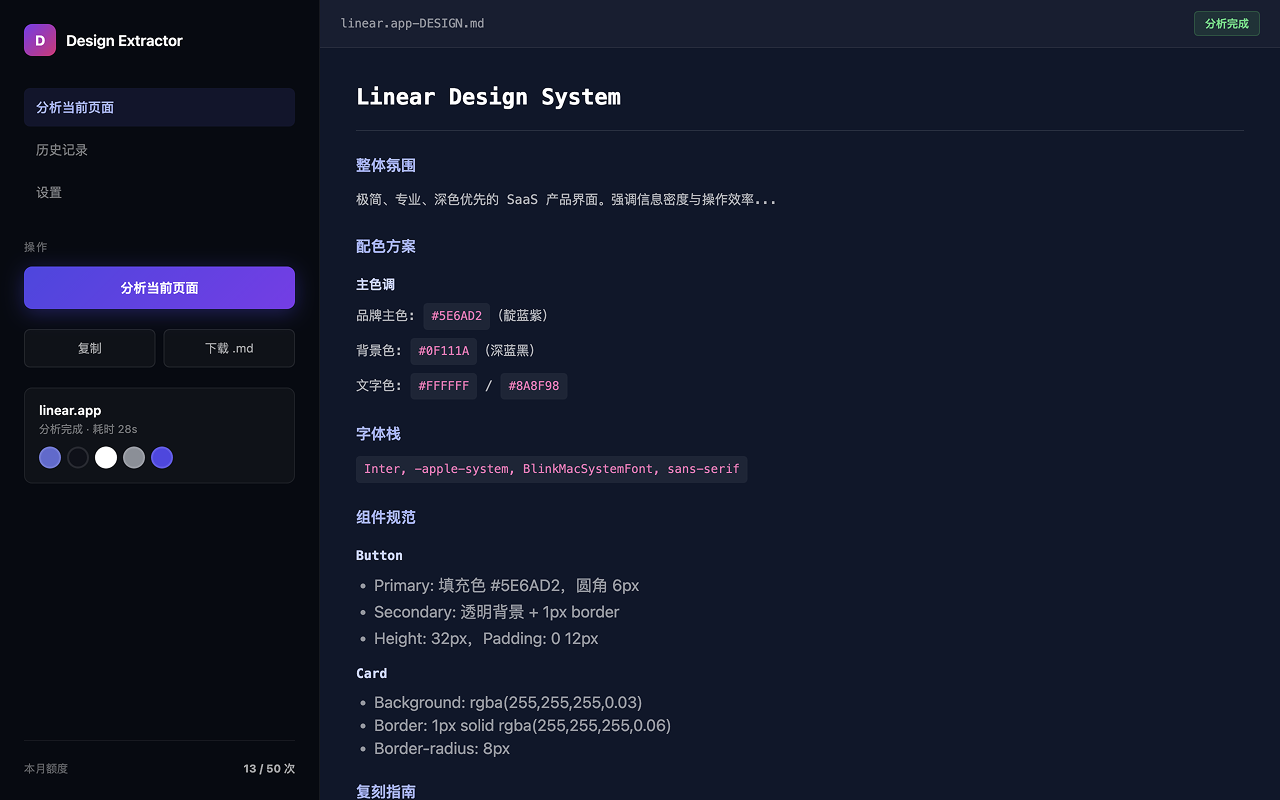Click the white color swatch
Screen dimensions: 1280x800
106,458
